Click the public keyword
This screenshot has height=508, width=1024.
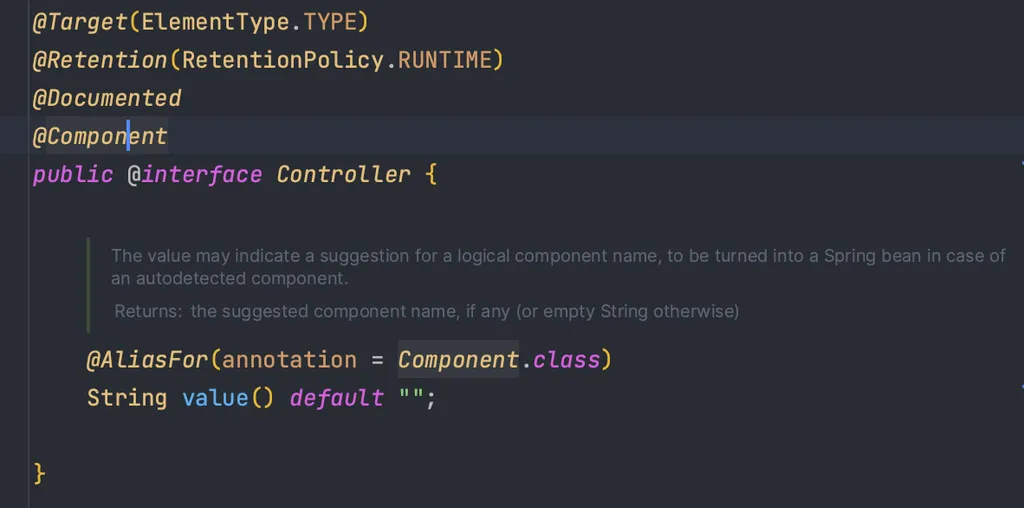click(x=72, y=174)
